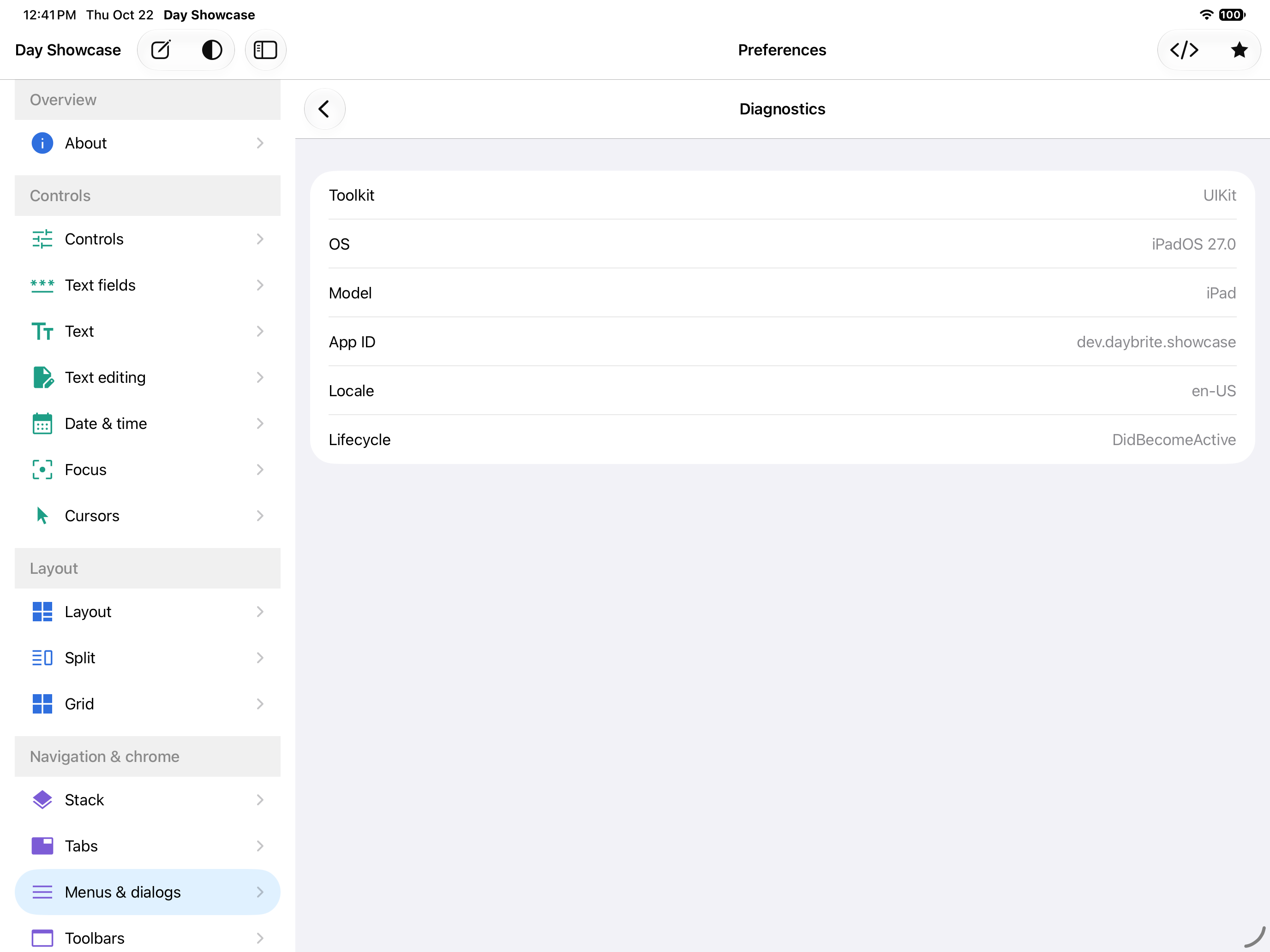Open the Layout sidebar entry
1270x952 pixels.
point(148,612)
